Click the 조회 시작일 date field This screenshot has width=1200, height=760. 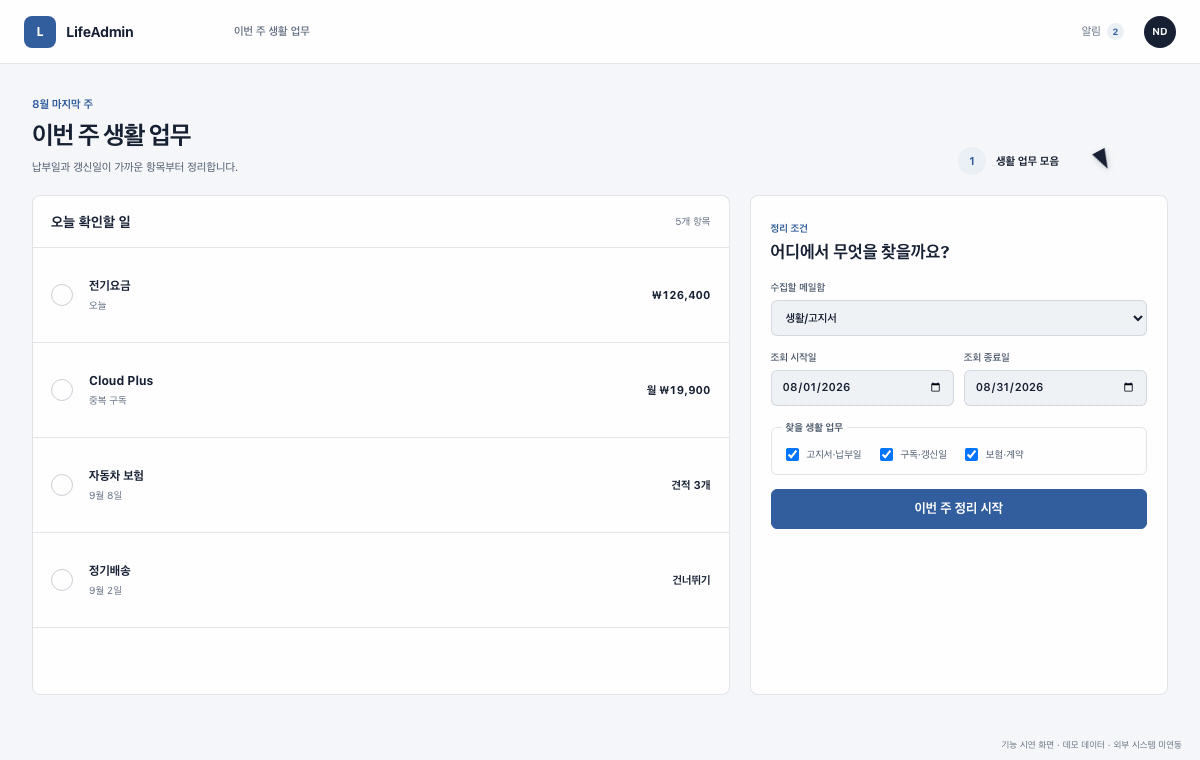[x=862, y=388]
